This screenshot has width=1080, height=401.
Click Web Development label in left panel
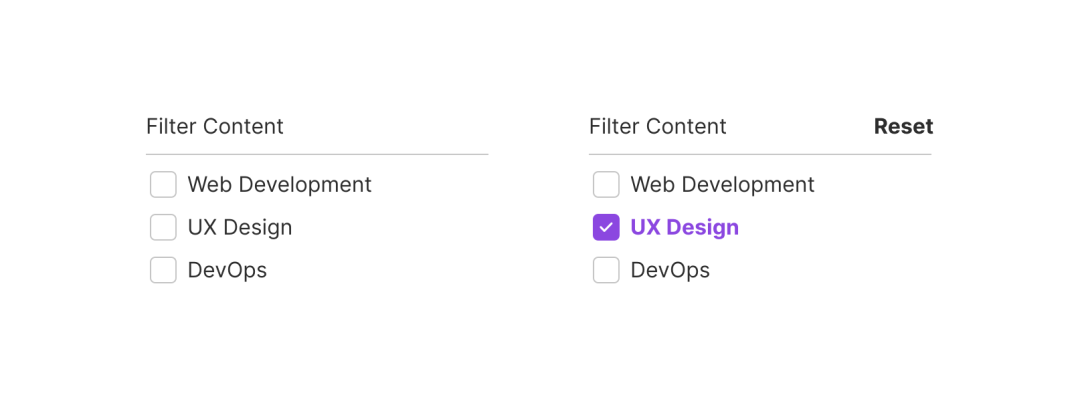click(x=279, y=185)
